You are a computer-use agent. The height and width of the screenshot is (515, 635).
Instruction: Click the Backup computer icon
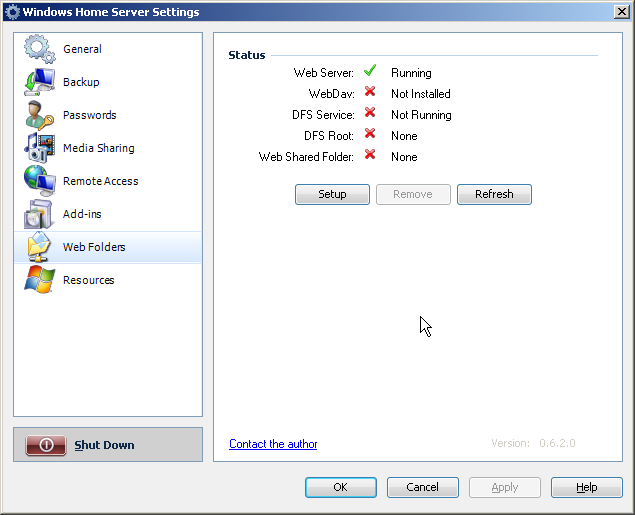coord(39,82)
